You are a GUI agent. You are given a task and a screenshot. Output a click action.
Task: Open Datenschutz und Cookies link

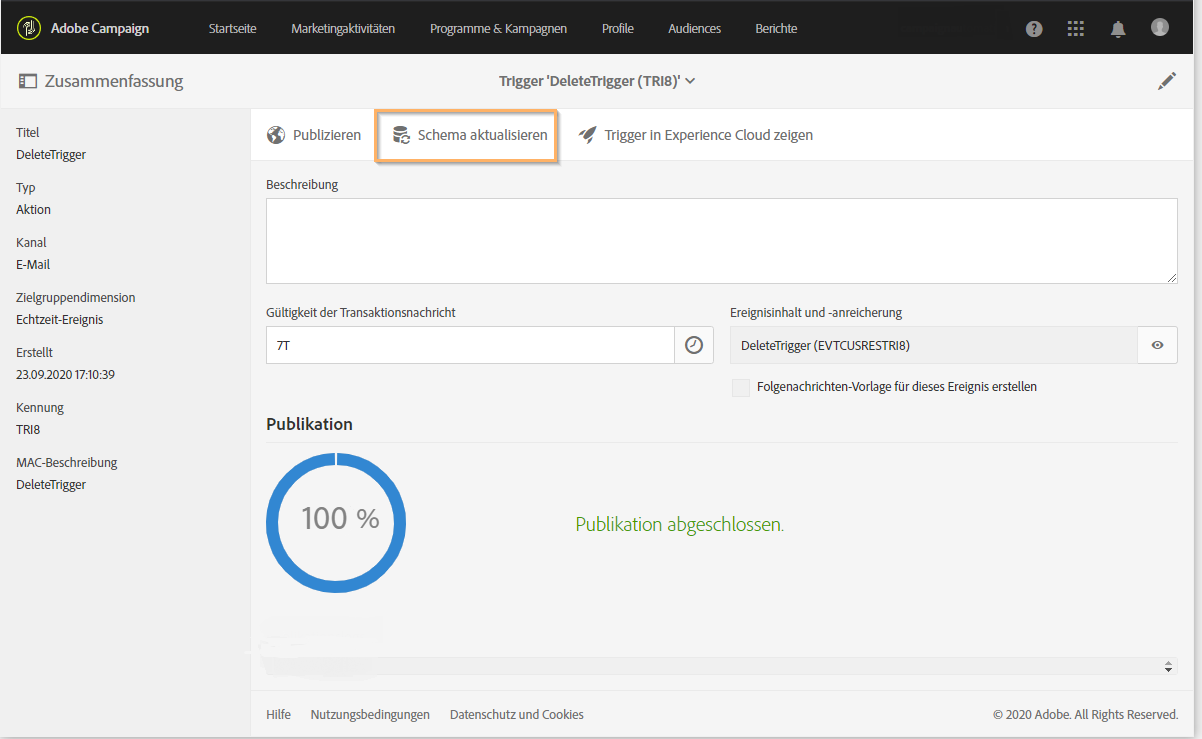[517, 715]
